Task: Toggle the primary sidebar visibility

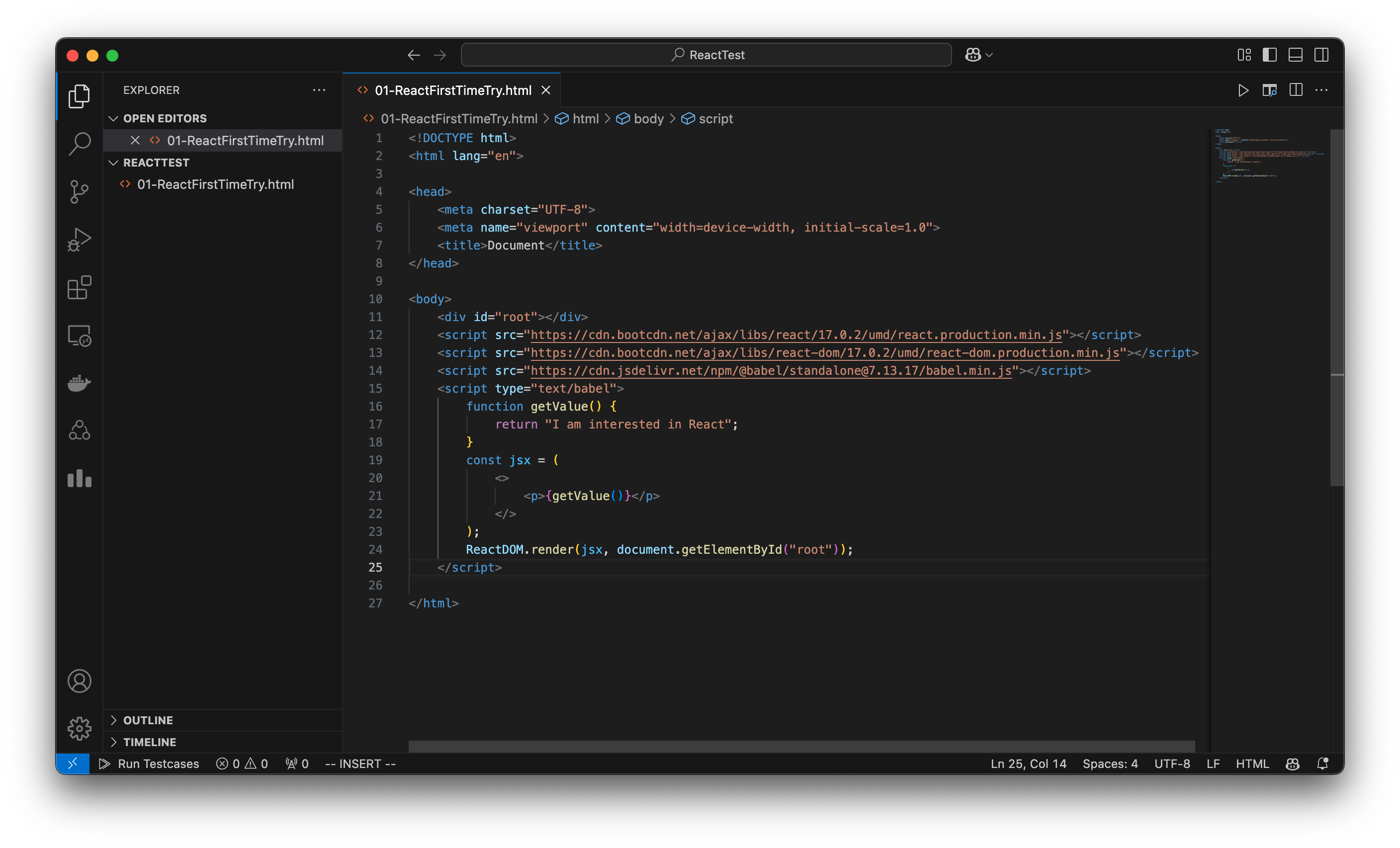Action: [1270, 55]
